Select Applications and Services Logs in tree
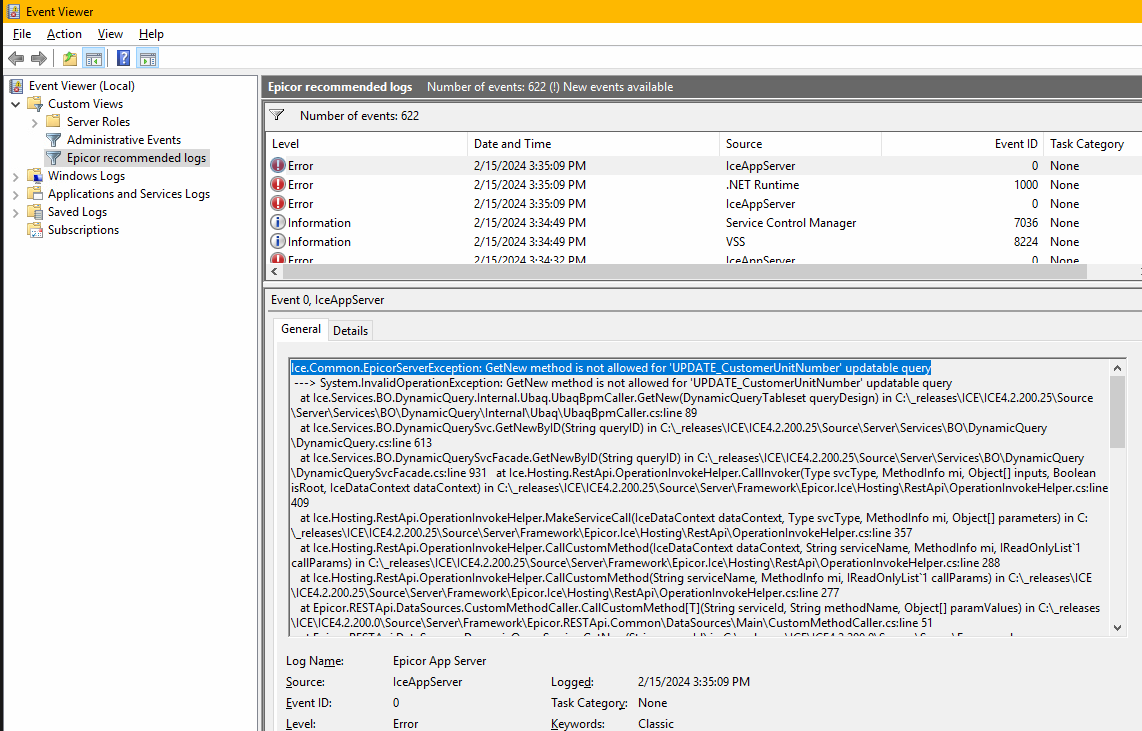The width and height of the screenshot is (1142, 731). [129, 194]
